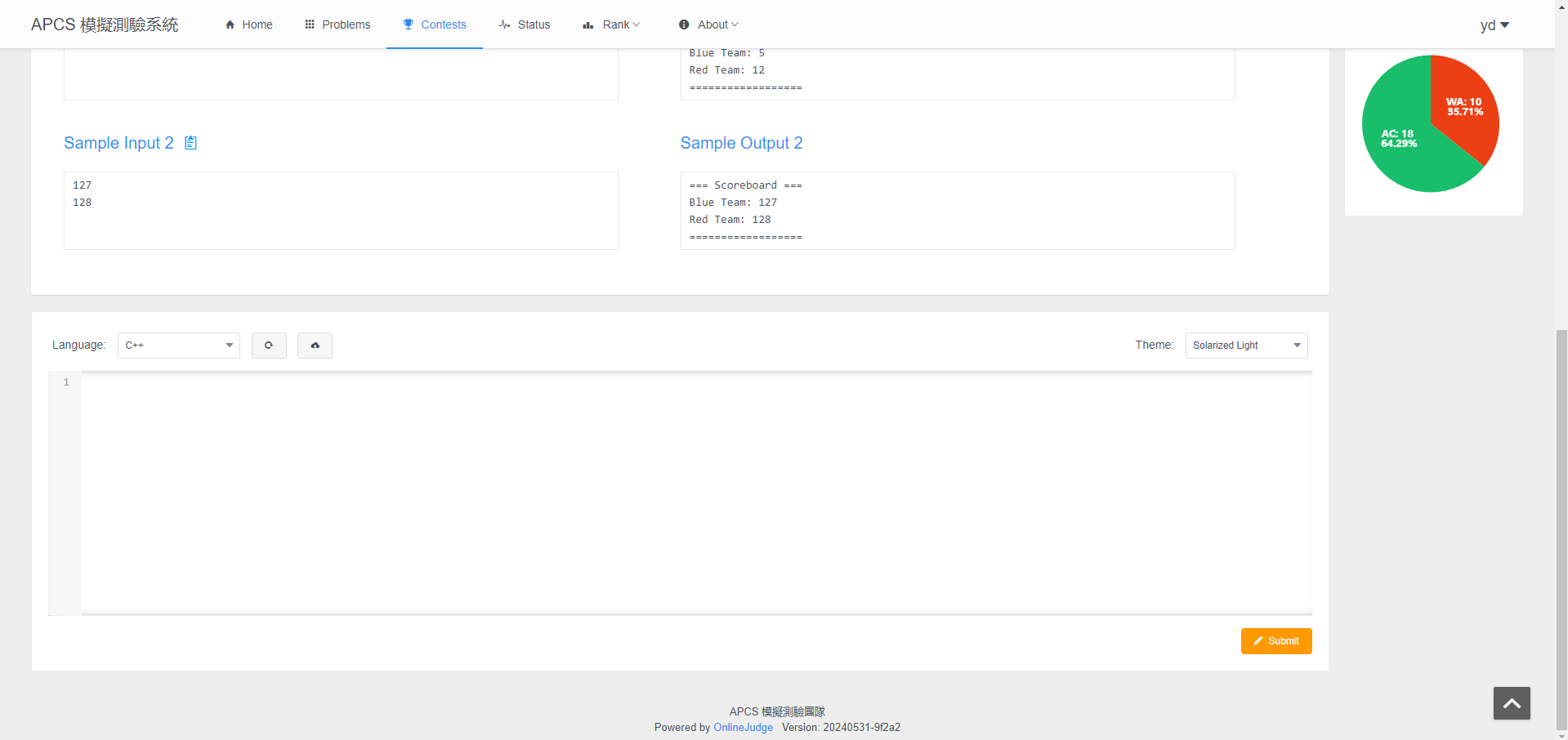This screenshot has height=740, width=1568.
Task: Expand the yd user account menu
Action: click(1494, 25)
